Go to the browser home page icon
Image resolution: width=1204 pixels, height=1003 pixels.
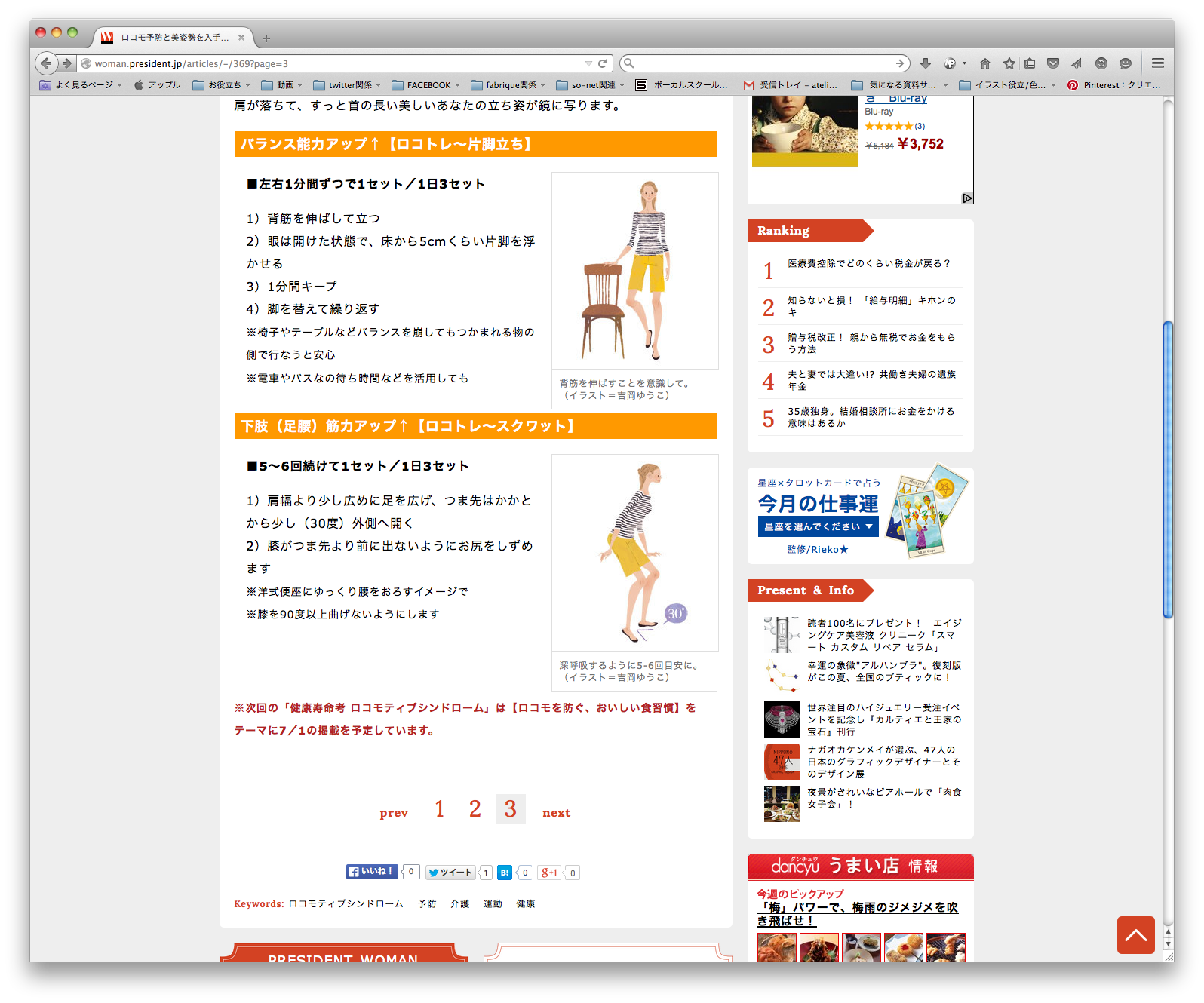(984, 63)
